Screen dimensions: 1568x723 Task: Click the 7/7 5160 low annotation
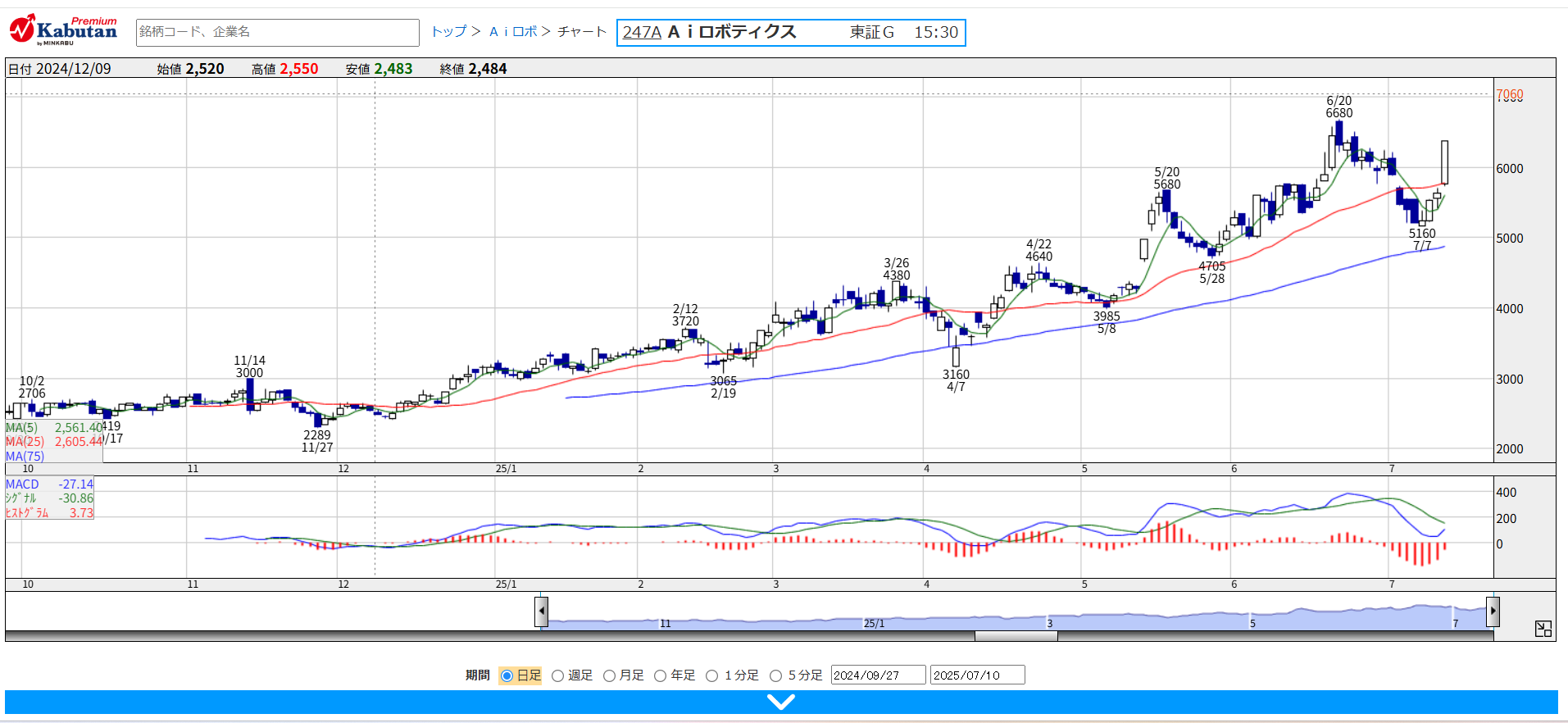pos(1422,239)
